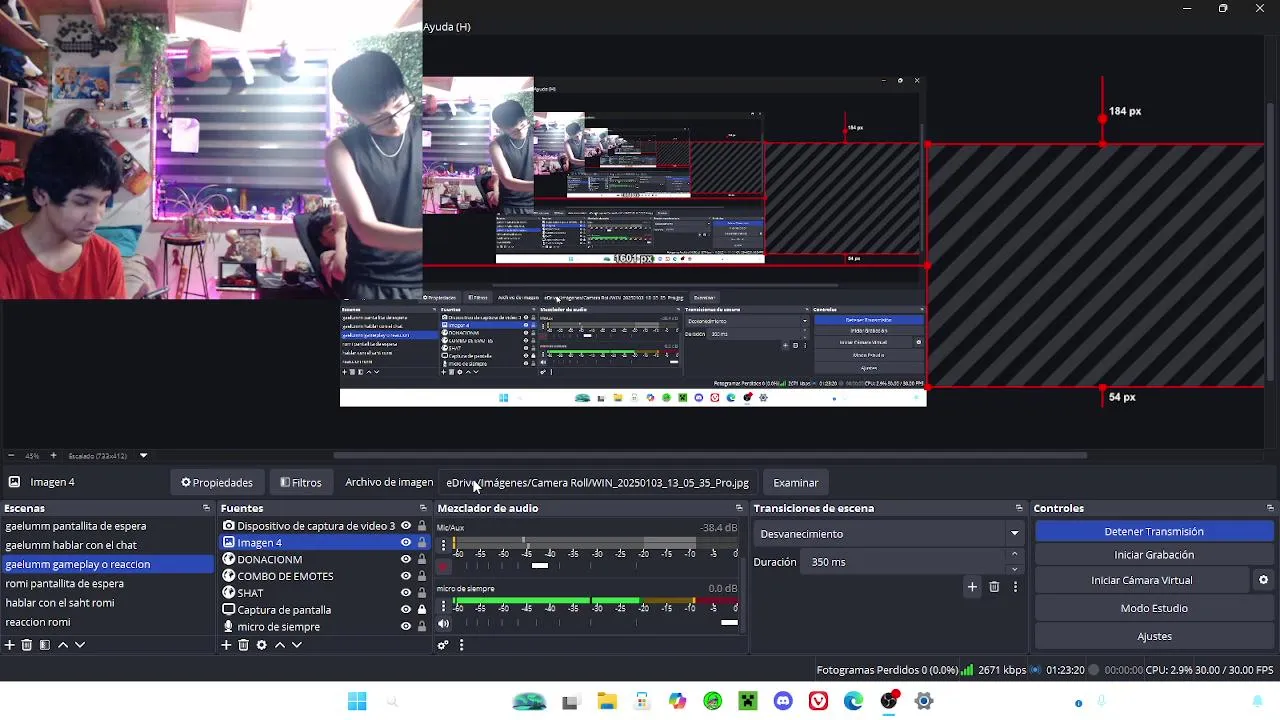The height and width of the screenshot is (720, 1280).
Task: Open transition properties dots menu
Action: (x=1015, y=587)
